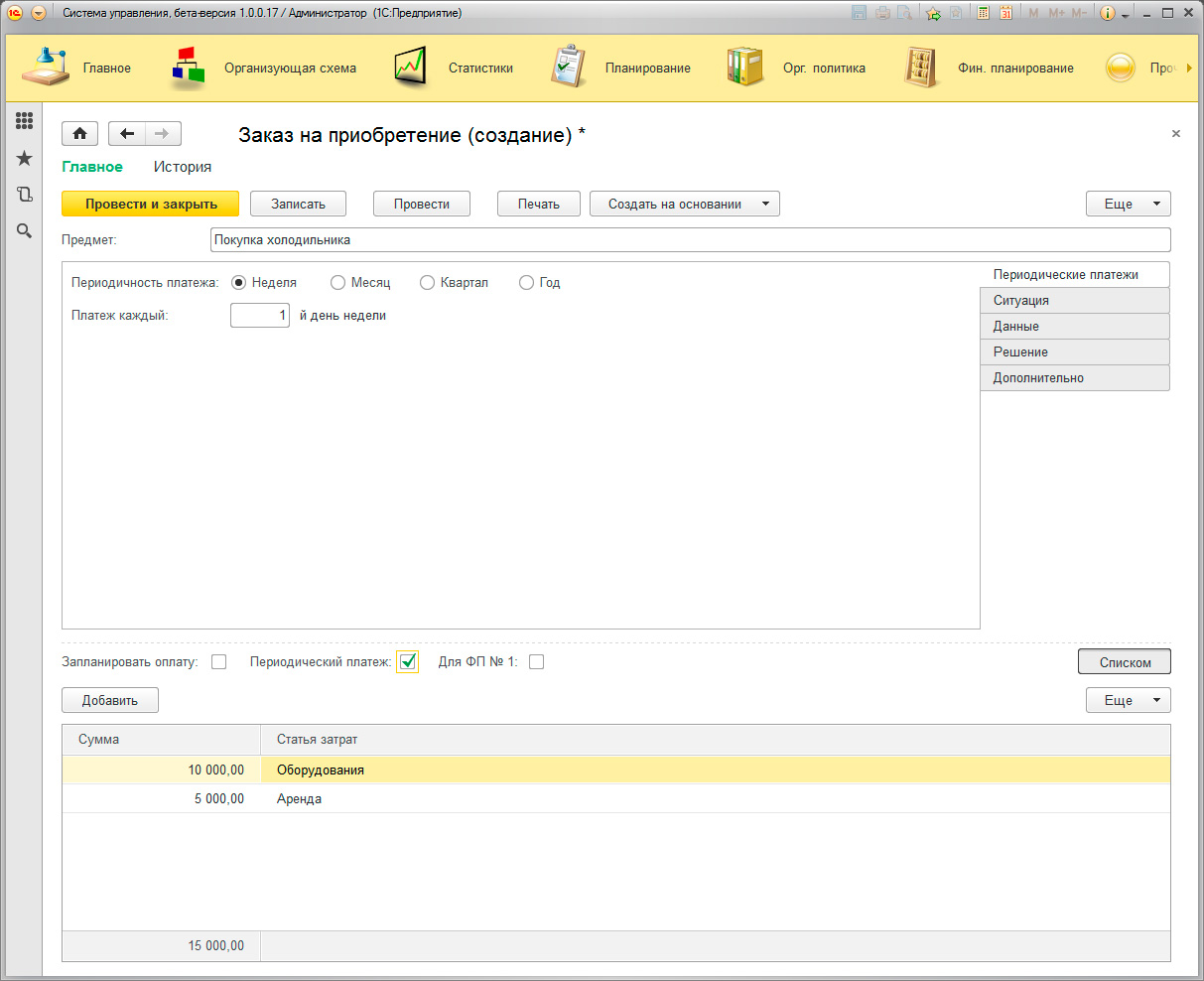This screenshot has width=1204, height=981.
Task: Click the 10 000,00 amount cell
Action: (161, 770)
